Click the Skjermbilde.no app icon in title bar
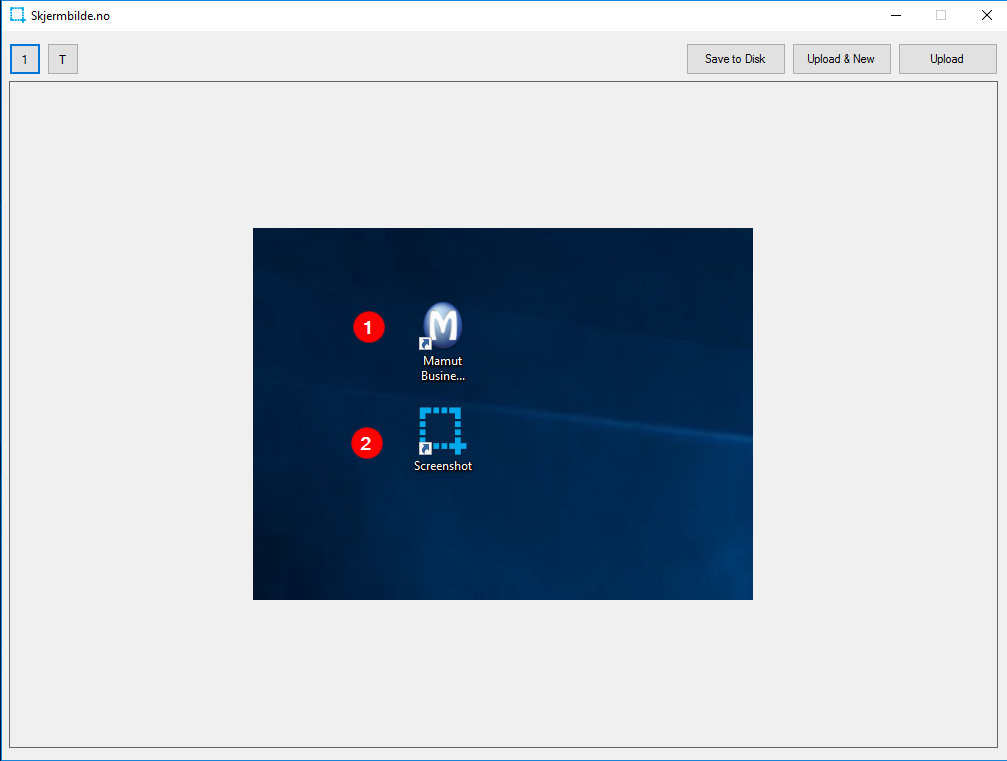The width and height of the screenshot is (1007, 761). [x=17, y=15]
